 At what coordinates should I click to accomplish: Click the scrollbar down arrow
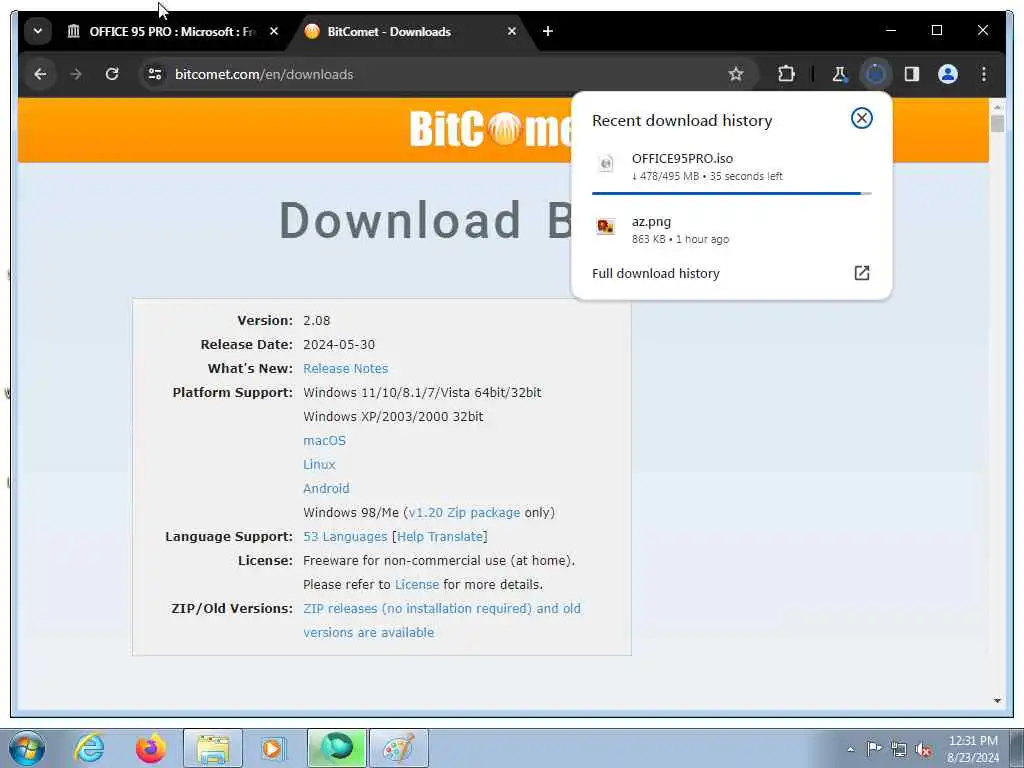point(997,701)
